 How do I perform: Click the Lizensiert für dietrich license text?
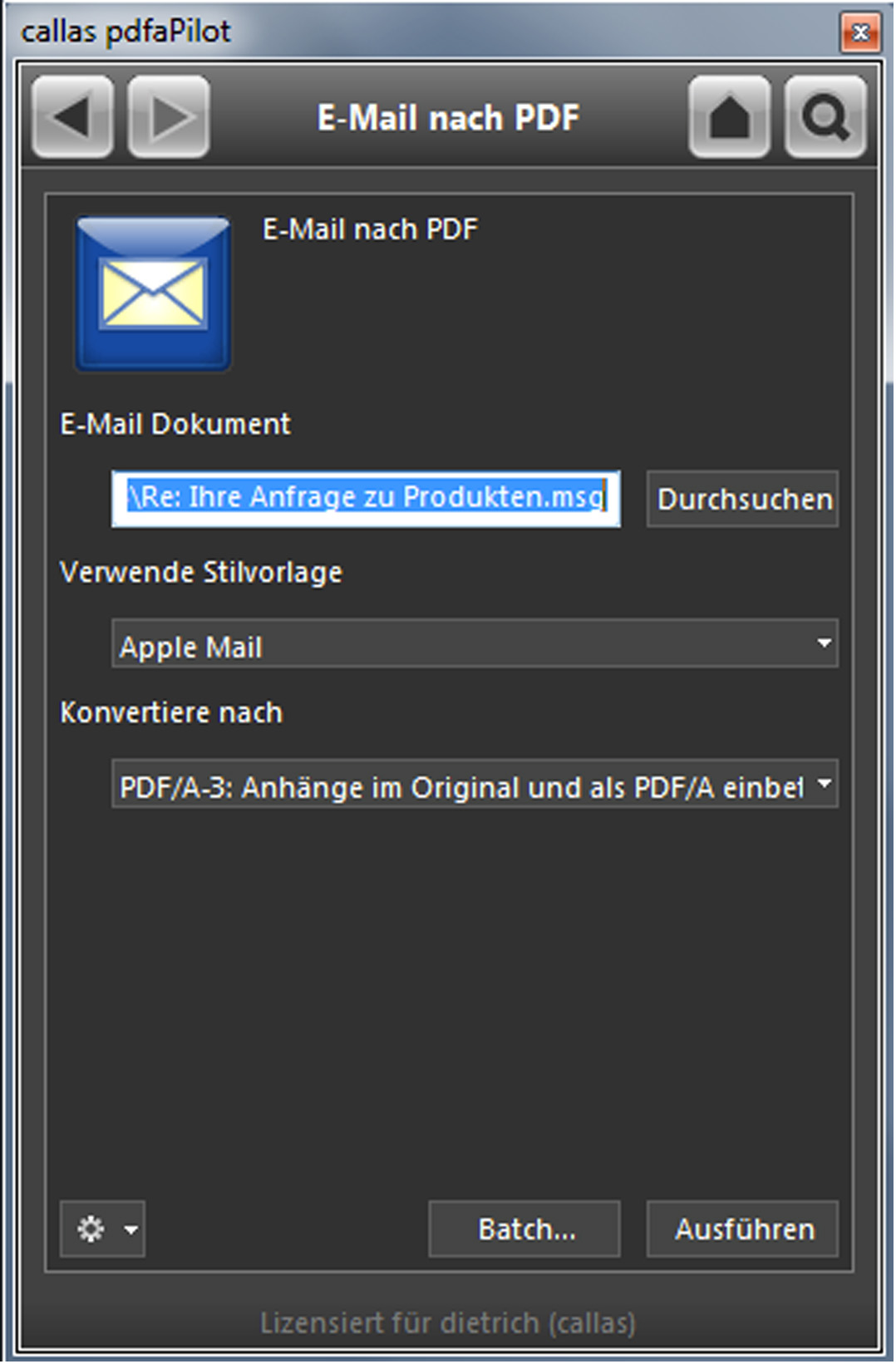coord(448,1322)
